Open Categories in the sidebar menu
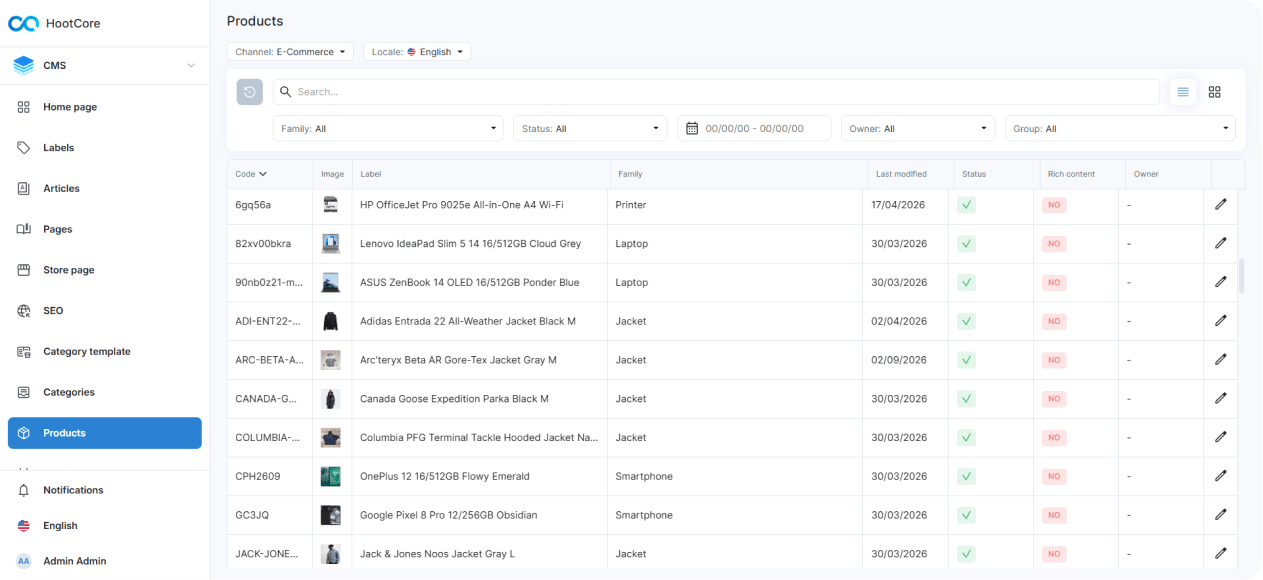1263x580 pixels. click(105, 392)
